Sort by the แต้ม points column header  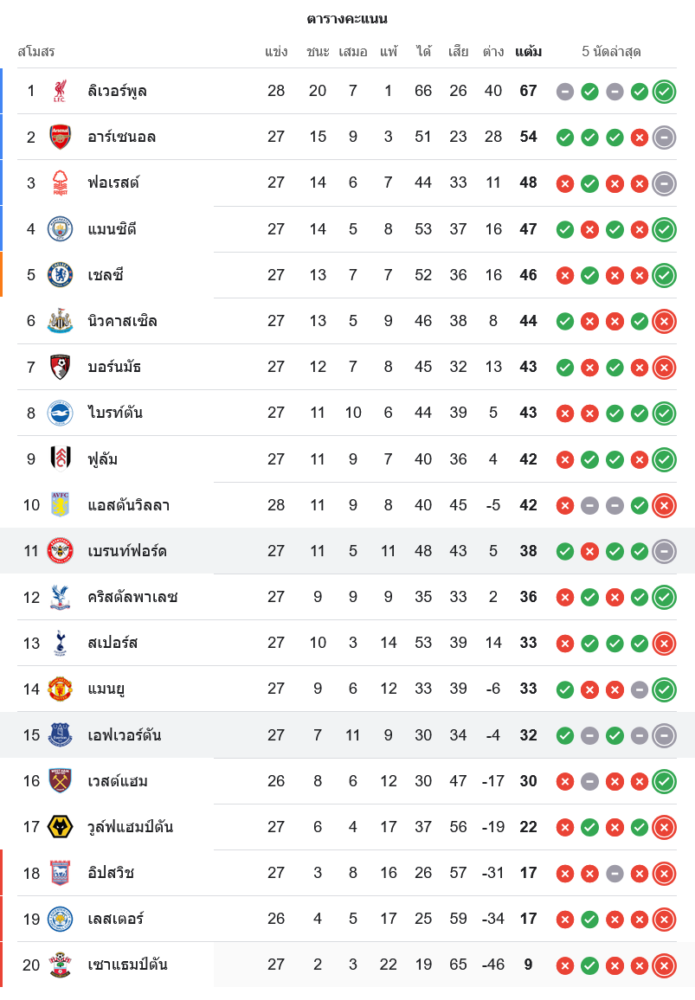tap(529, 51)
